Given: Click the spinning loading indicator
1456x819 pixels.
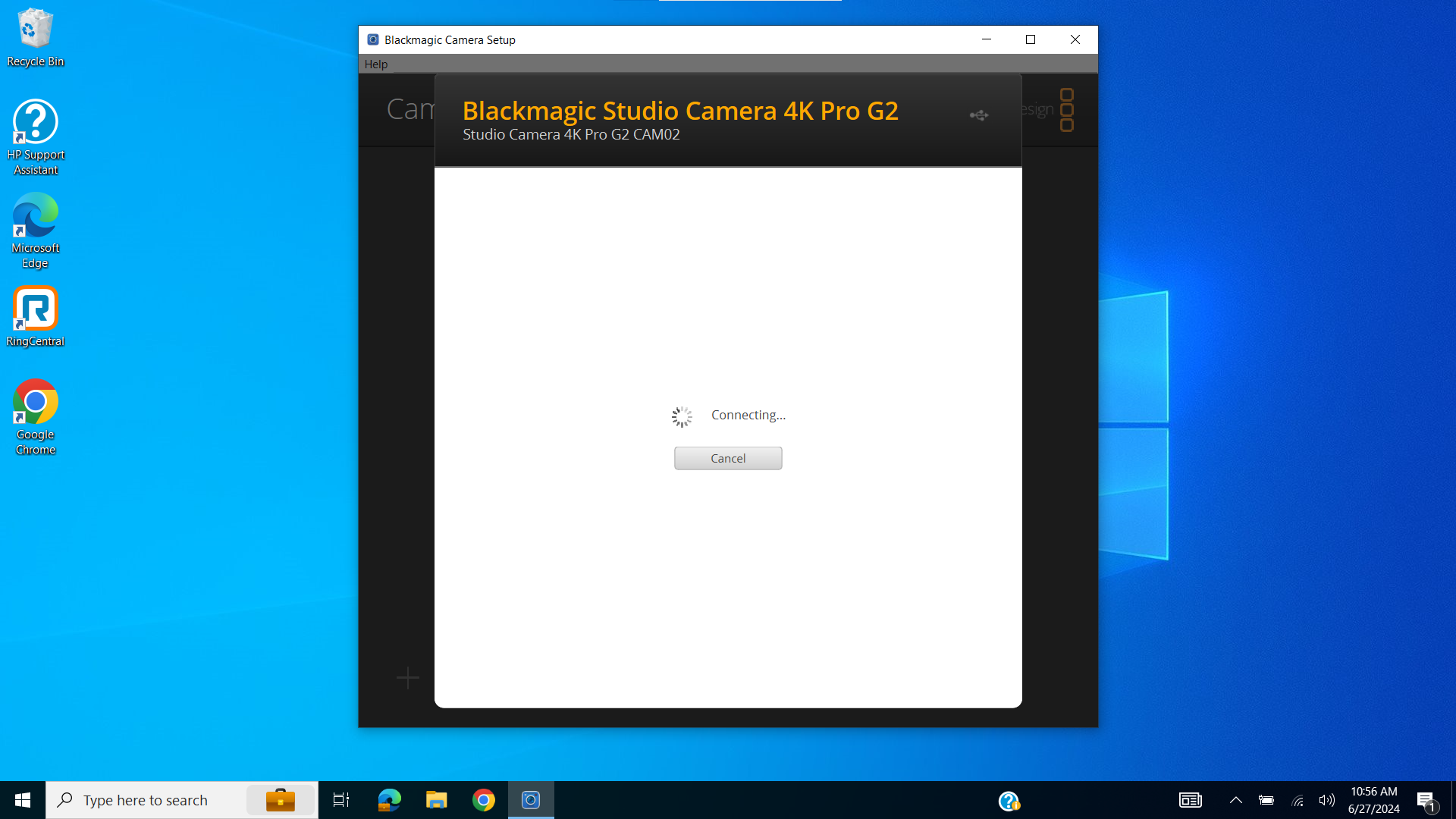Looking at the screenshot, I should click(682, 416).
